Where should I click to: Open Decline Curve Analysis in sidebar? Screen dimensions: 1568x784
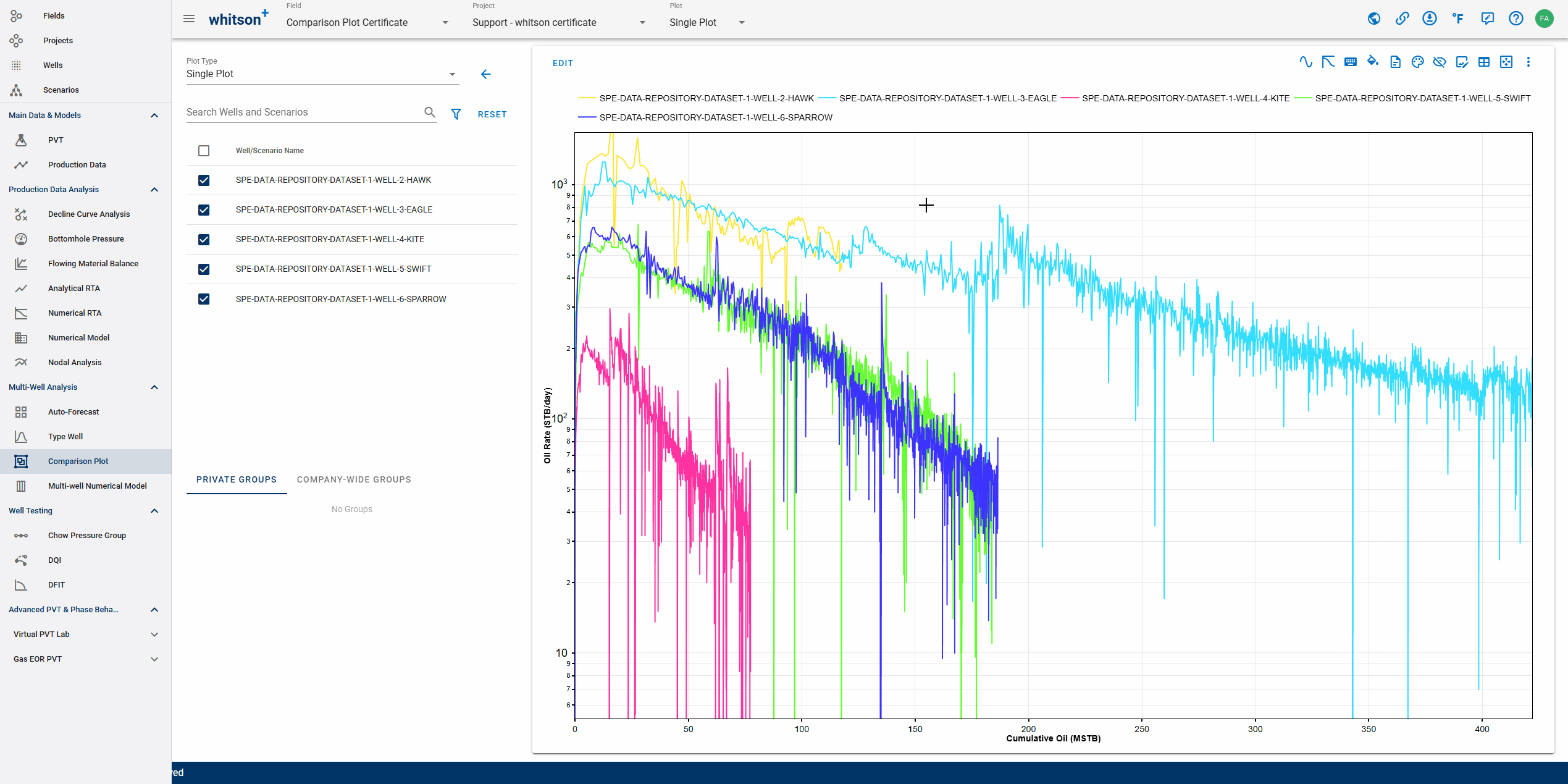click(85, 214)
